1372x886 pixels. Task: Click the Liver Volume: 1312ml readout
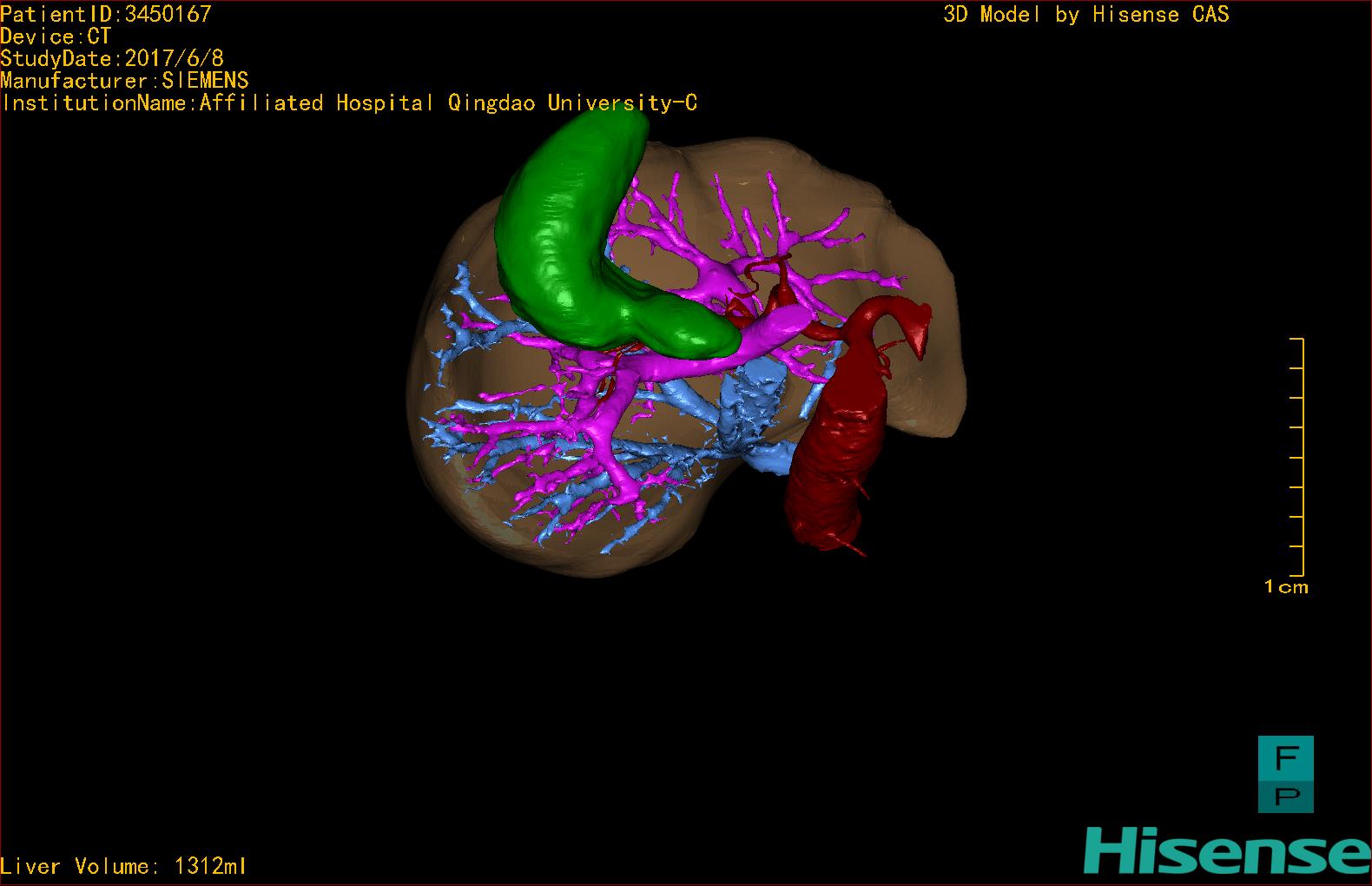point(124,866)
